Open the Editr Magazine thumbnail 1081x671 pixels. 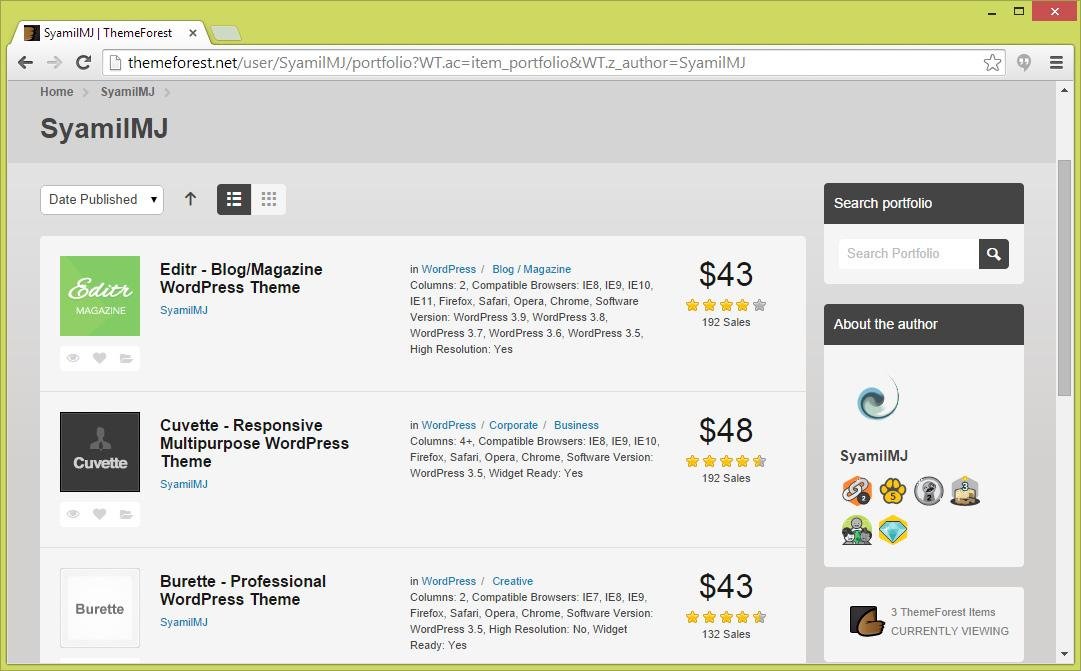click(x=100, y=296)
